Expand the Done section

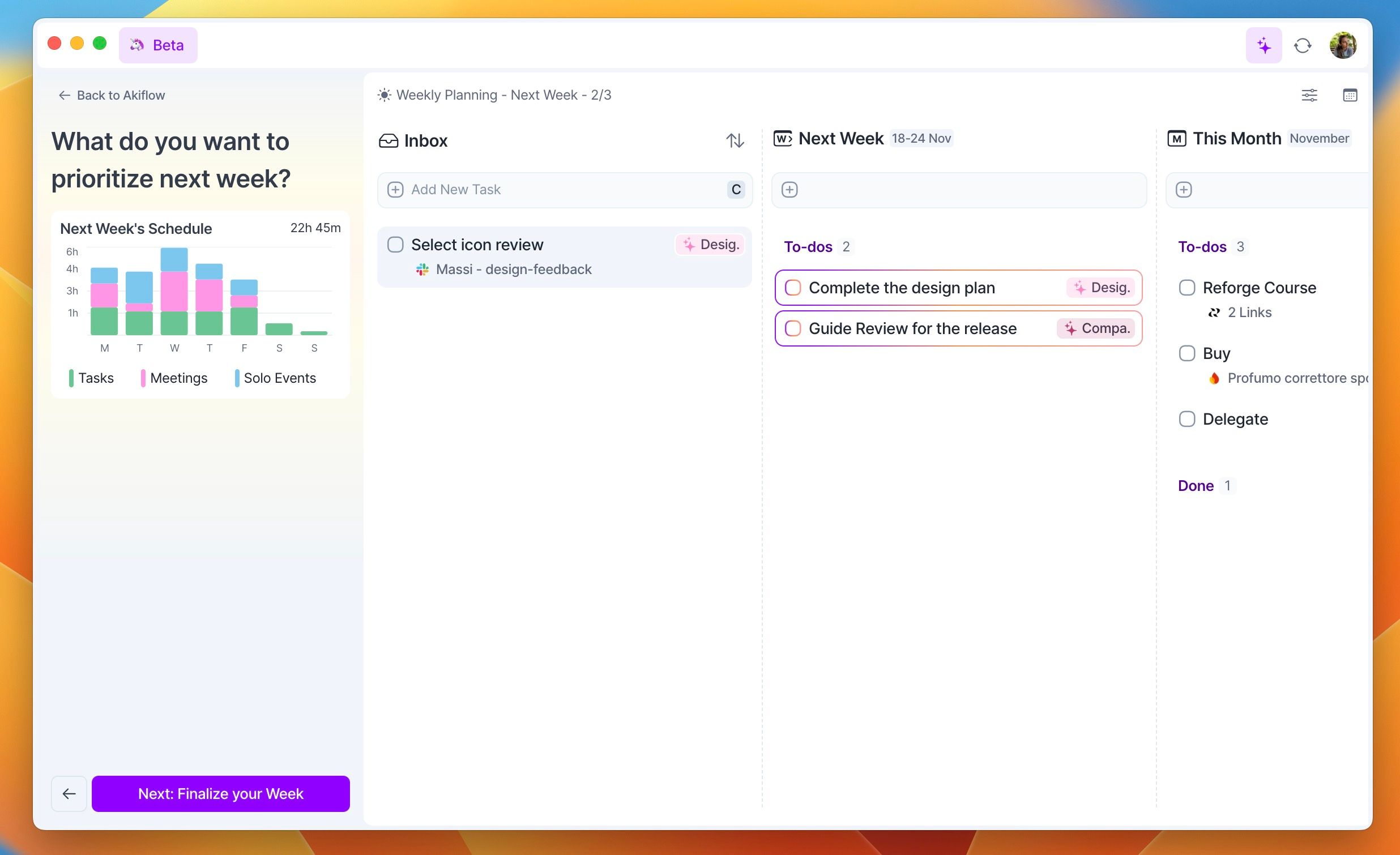[x=1196, y=486]
